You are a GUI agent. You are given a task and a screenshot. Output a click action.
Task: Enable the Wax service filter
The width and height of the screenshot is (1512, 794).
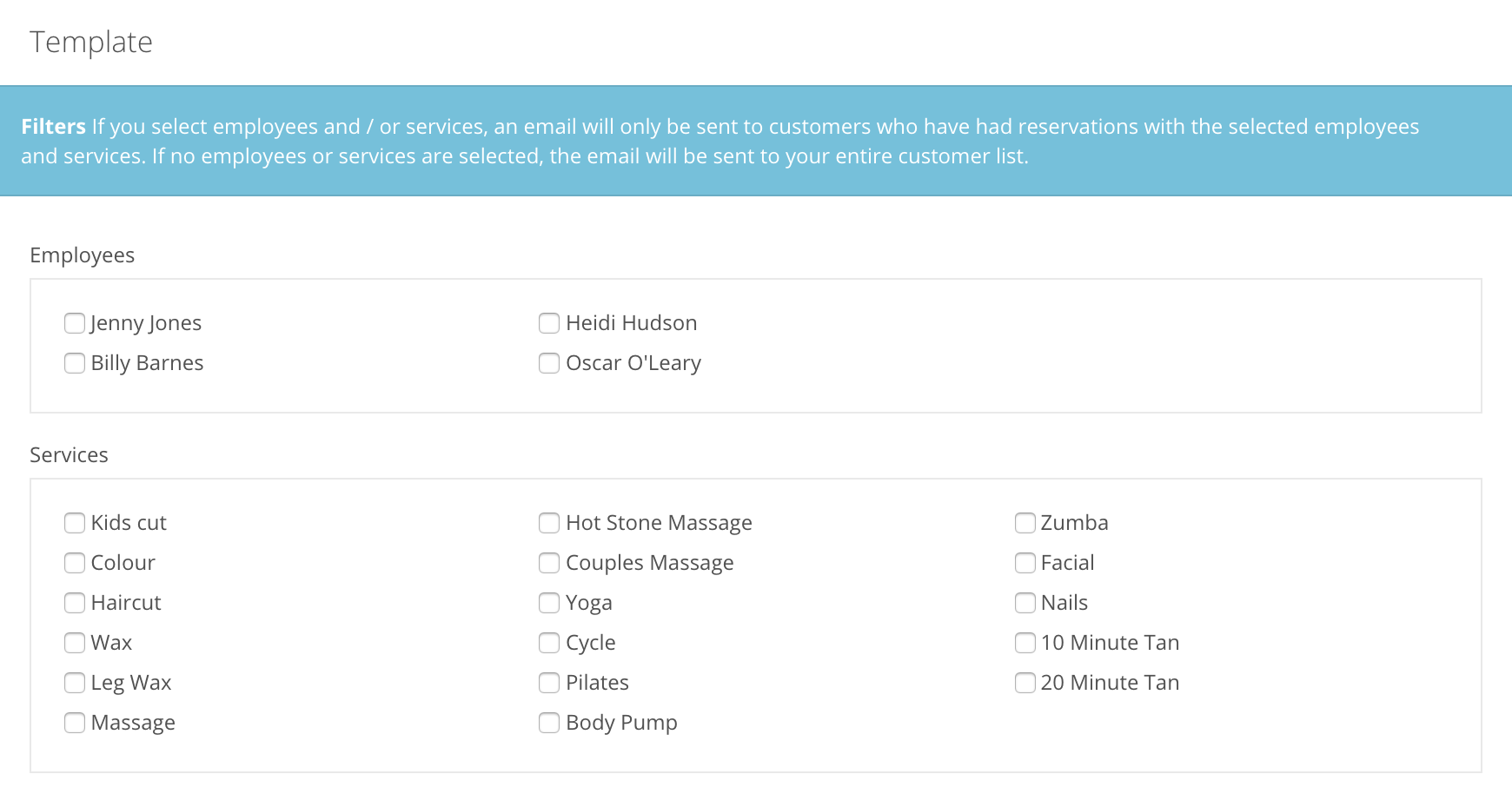click(x=75, y=643)
